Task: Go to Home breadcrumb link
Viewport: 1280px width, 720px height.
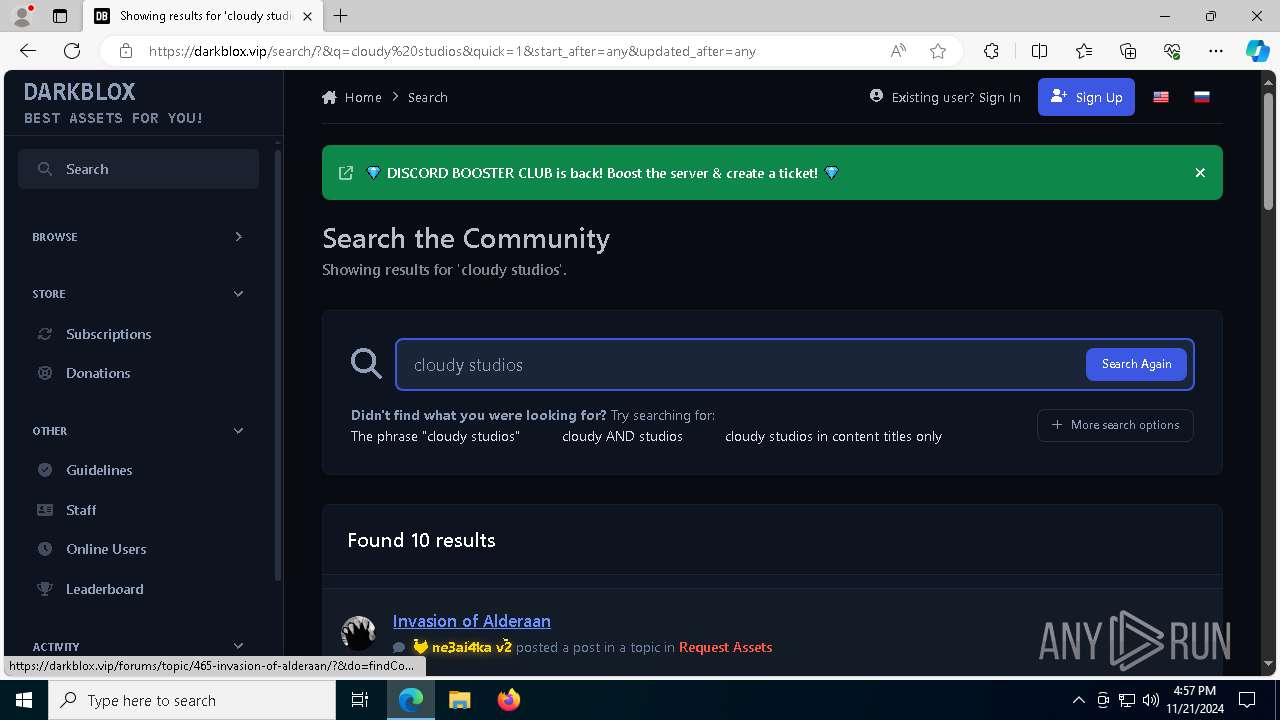Action: coord(352,97)
